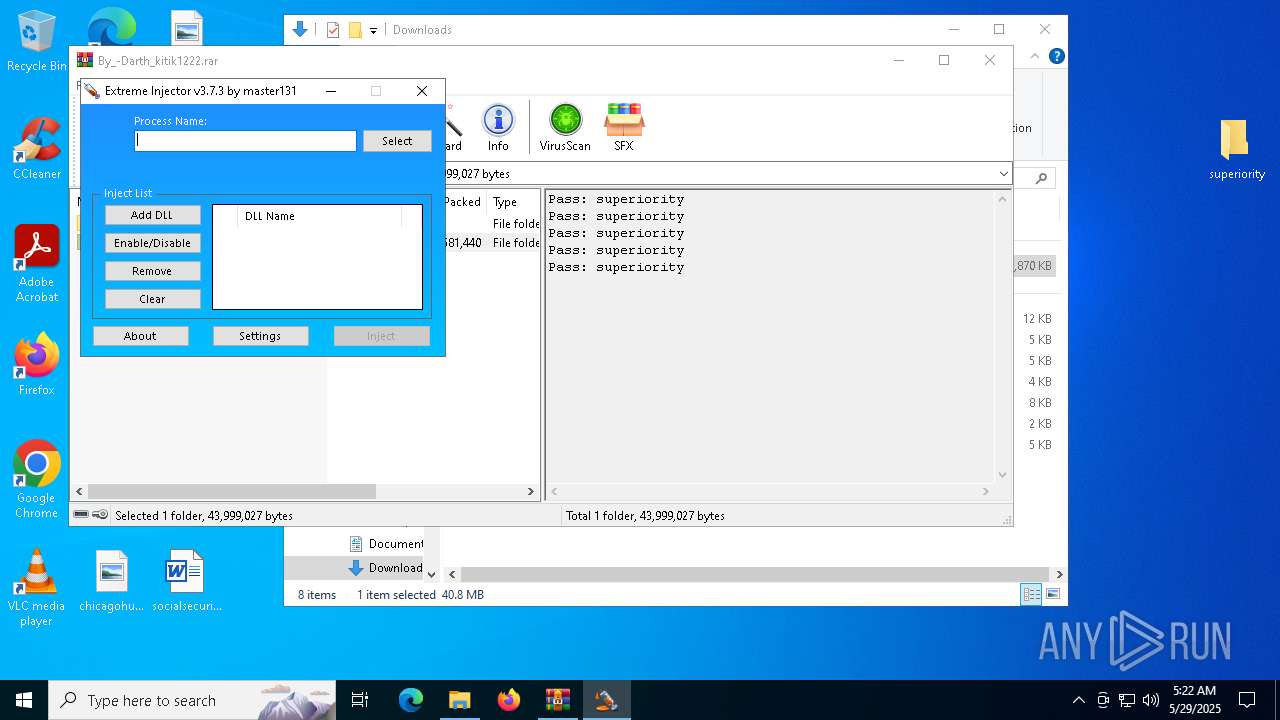This screenshot has height=720, width=1280.
Task: Open superiority folder on desktop
Action: pos(1237,150)
